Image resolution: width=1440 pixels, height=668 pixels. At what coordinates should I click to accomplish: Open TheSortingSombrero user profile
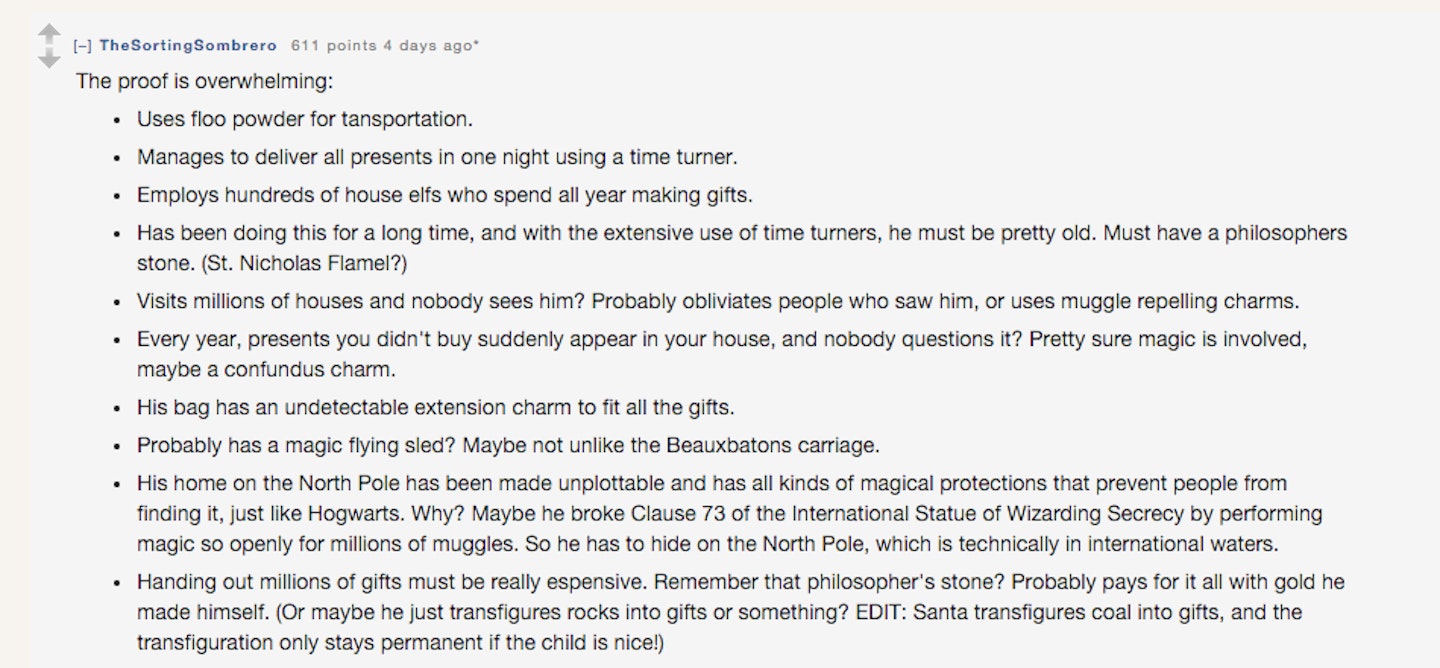[x=187, y=46]
